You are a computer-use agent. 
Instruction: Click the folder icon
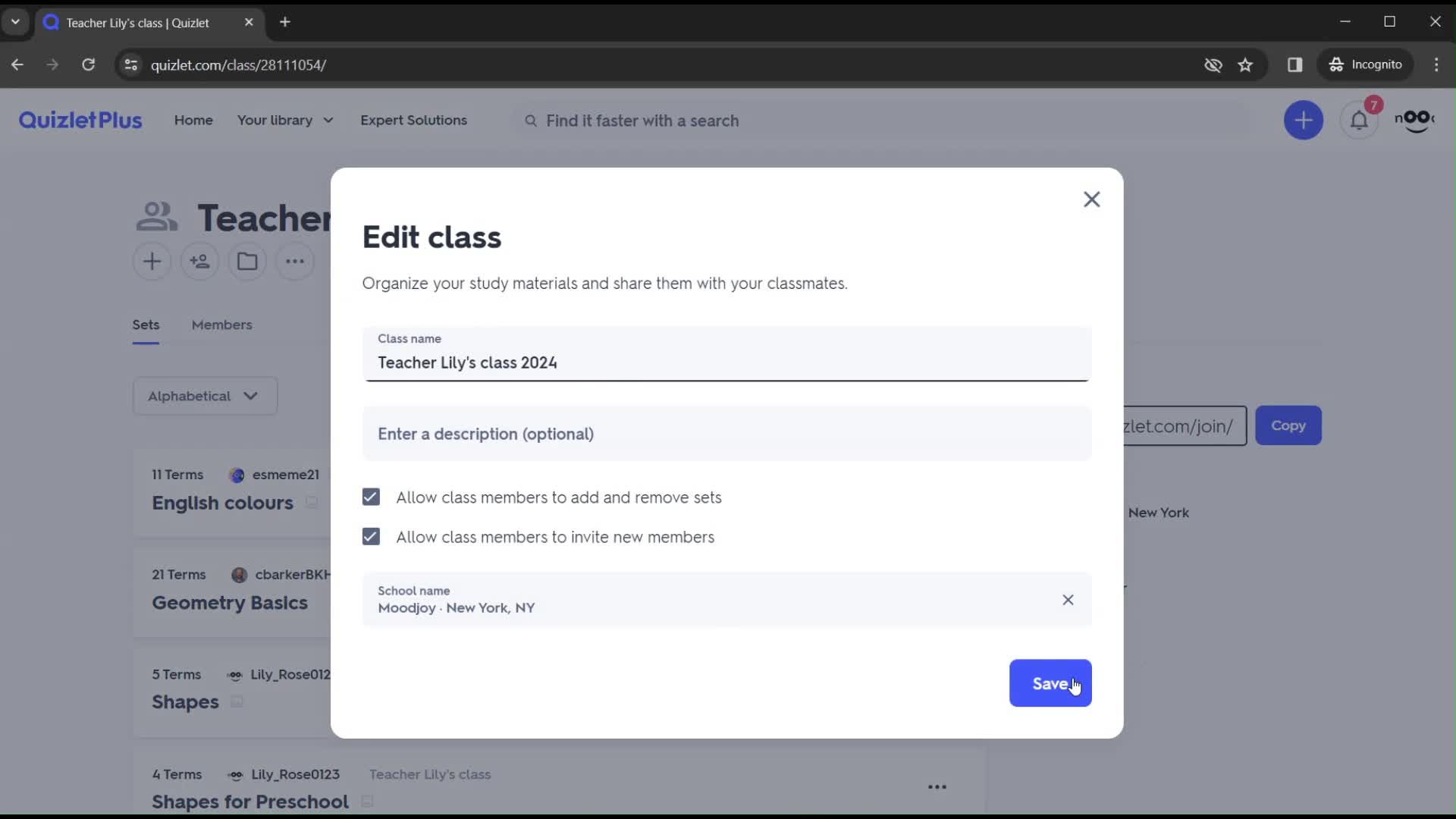point(247,261)
